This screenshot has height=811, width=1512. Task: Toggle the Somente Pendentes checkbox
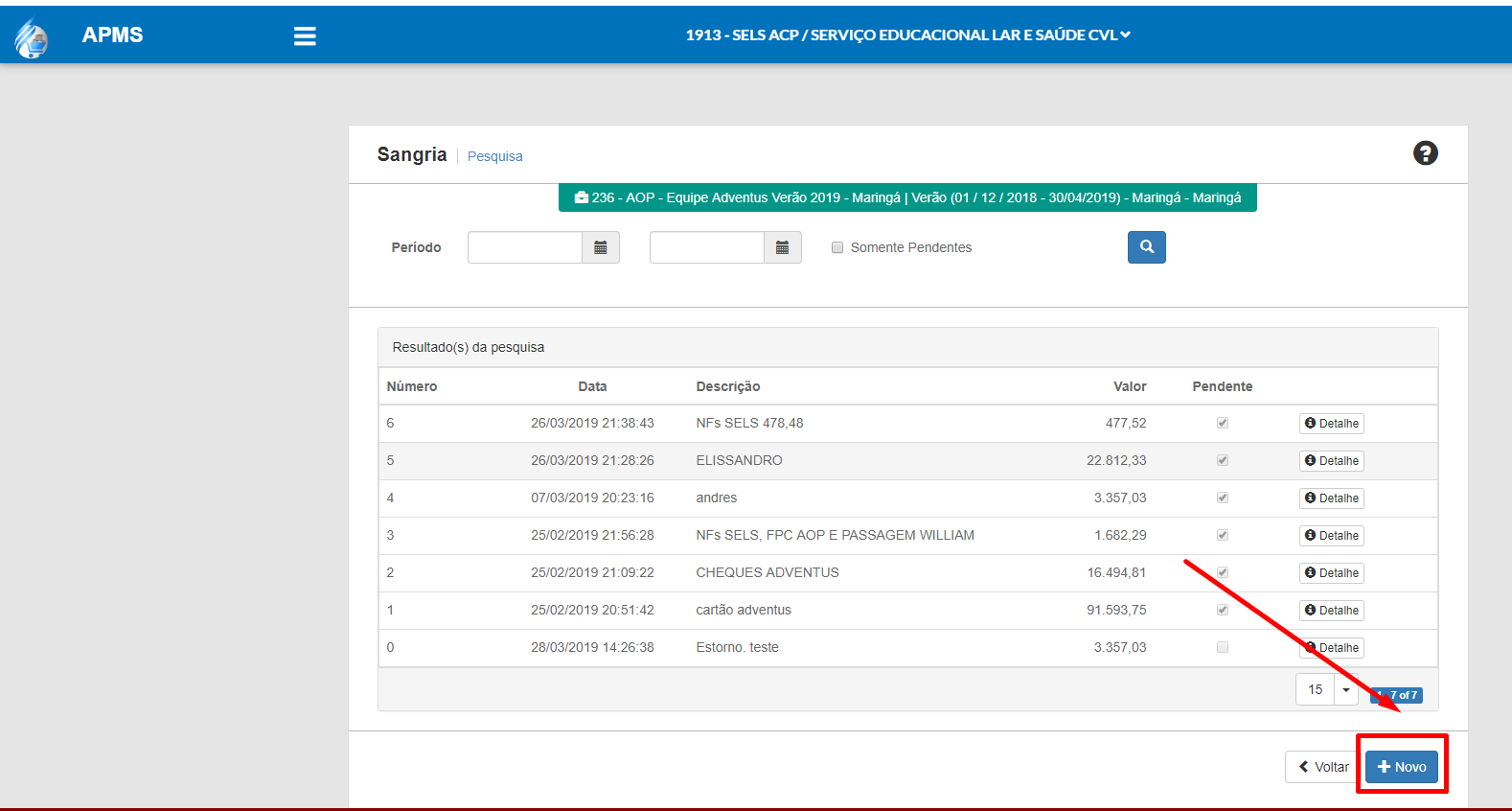point(837,247)
